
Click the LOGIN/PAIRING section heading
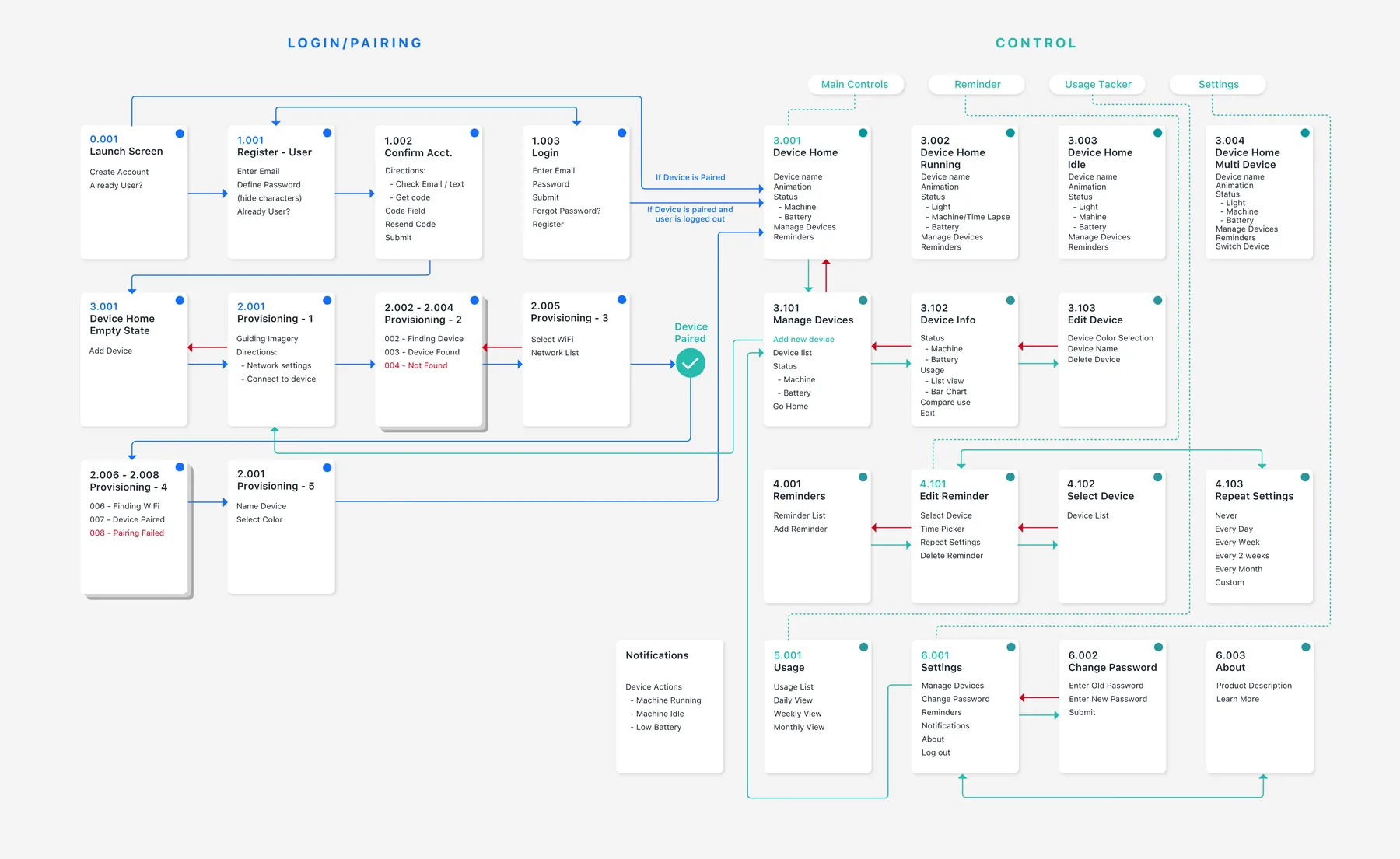[x=355, y=44]
